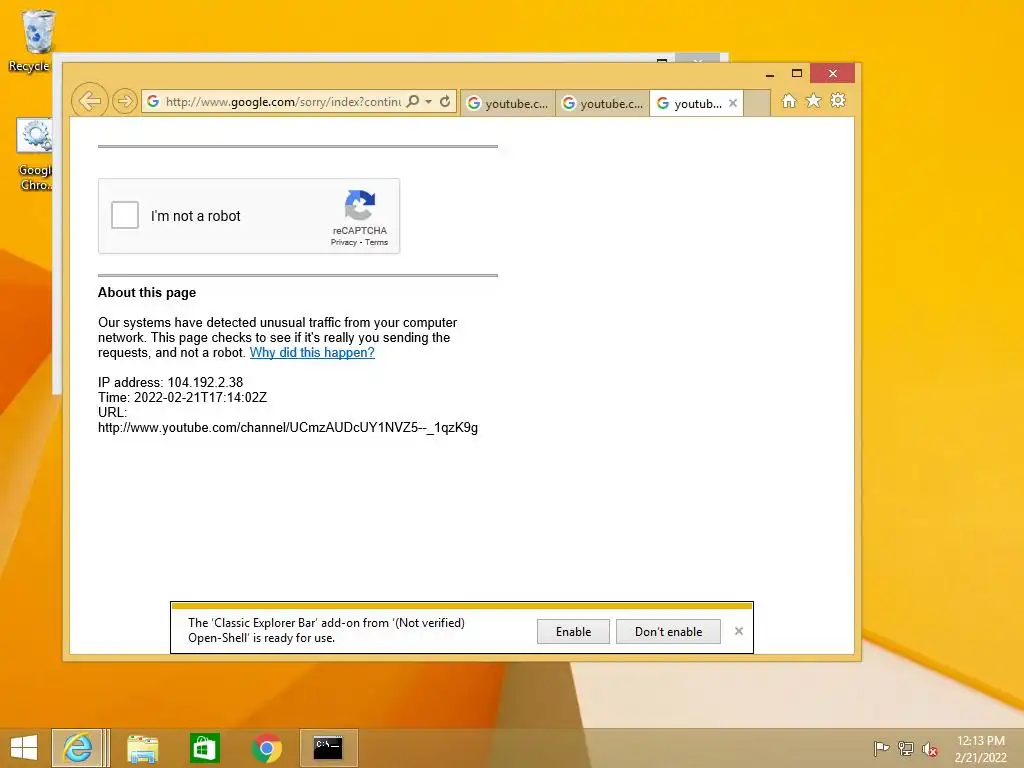This screenshot has width=1024, height=768.
Task: Switch to the first youtube.c... tab
Action: point(508,103)
